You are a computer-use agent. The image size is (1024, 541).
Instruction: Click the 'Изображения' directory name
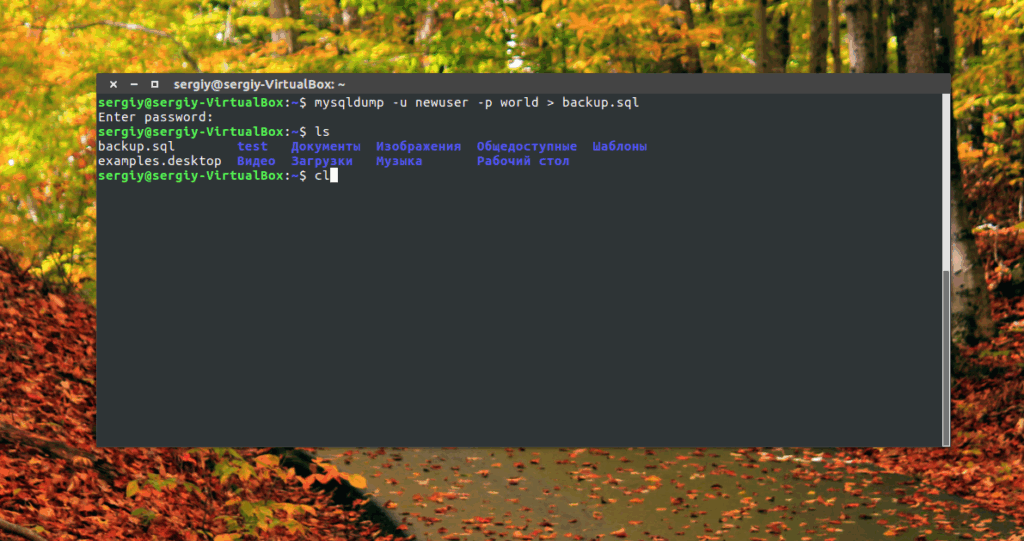pyautogui.click(x=419, y=146)
